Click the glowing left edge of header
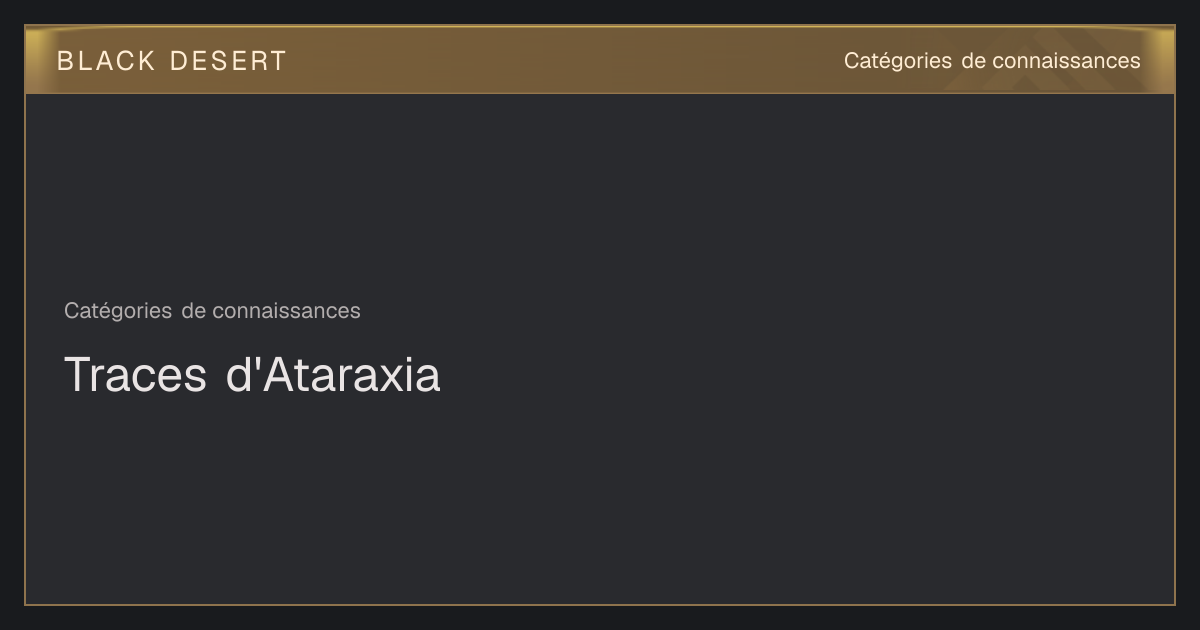 pos(36,60)
